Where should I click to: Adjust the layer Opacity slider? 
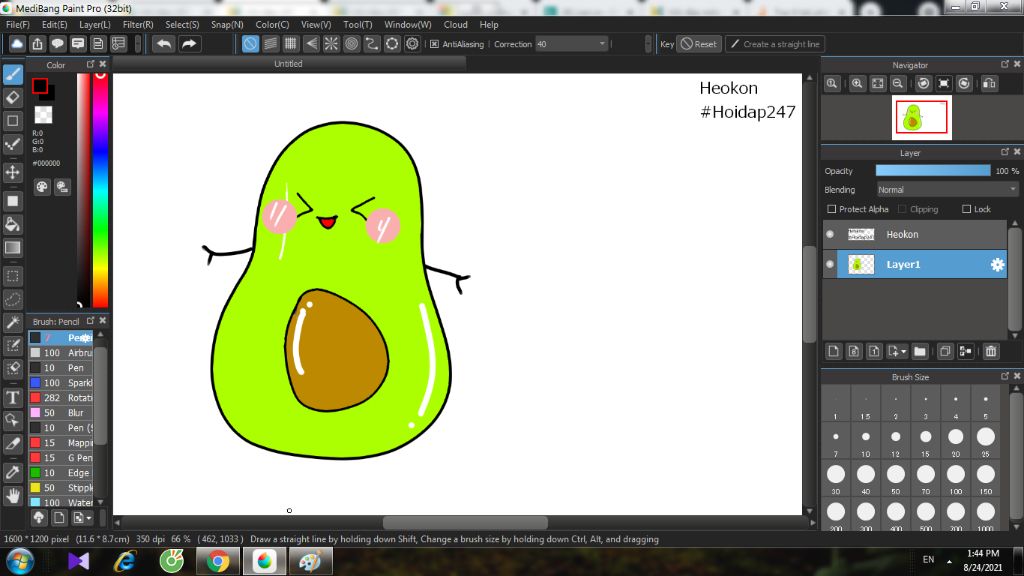click(x=933, y=170)
